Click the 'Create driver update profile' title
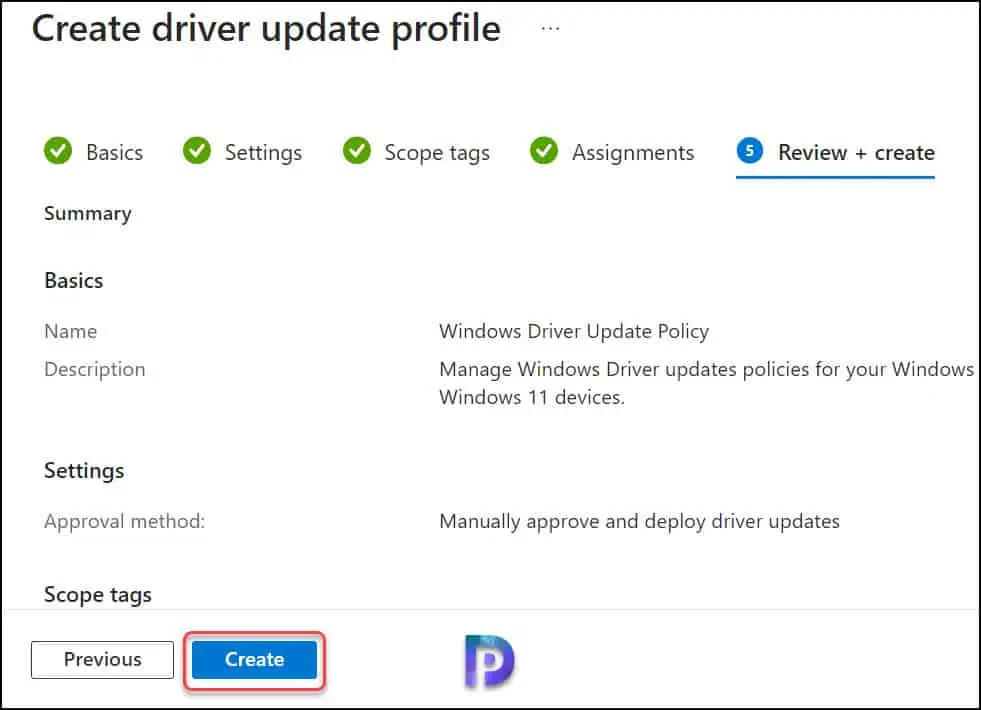The height and width of the screenshot is (710, 981). [267, 29]
